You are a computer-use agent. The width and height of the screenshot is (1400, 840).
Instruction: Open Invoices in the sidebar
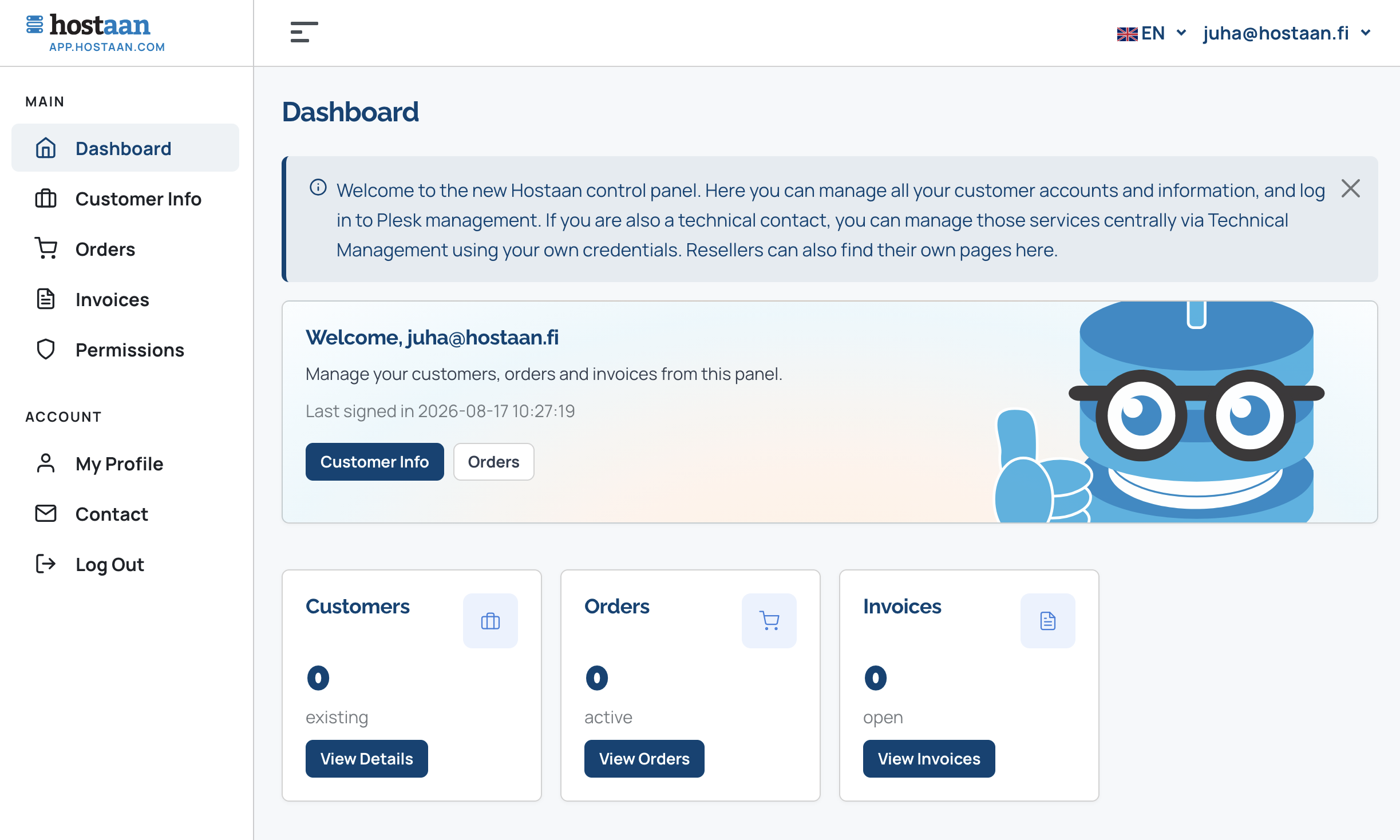(125, 299)
